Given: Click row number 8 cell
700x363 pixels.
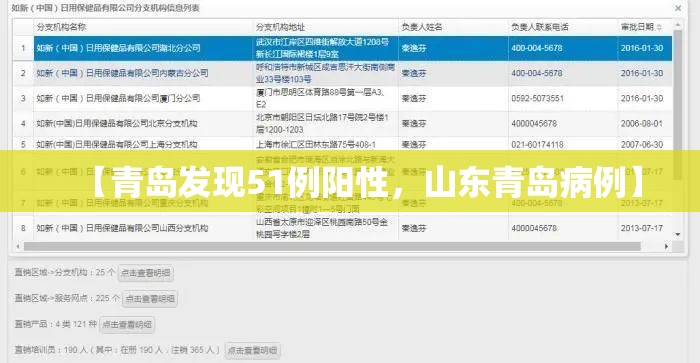Looking at the screenshot, I should (23, 228).
